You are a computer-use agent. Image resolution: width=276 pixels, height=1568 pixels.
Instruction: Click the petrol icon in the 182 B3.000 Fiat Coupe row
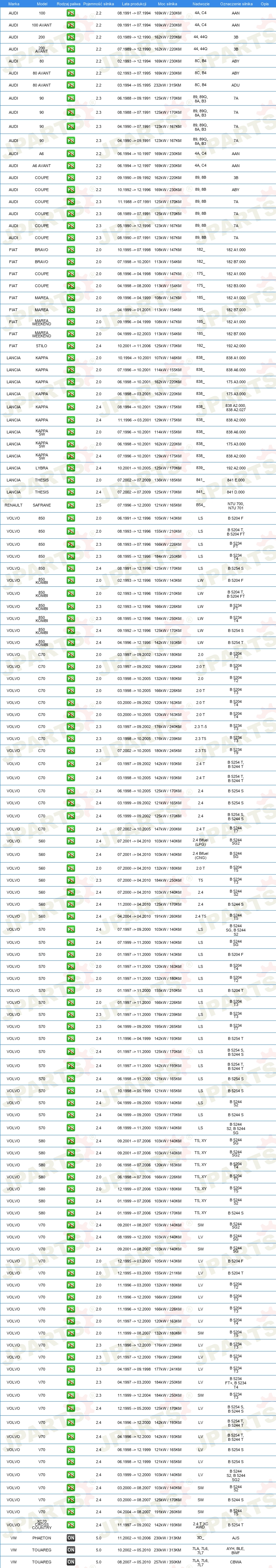(71, 285)
